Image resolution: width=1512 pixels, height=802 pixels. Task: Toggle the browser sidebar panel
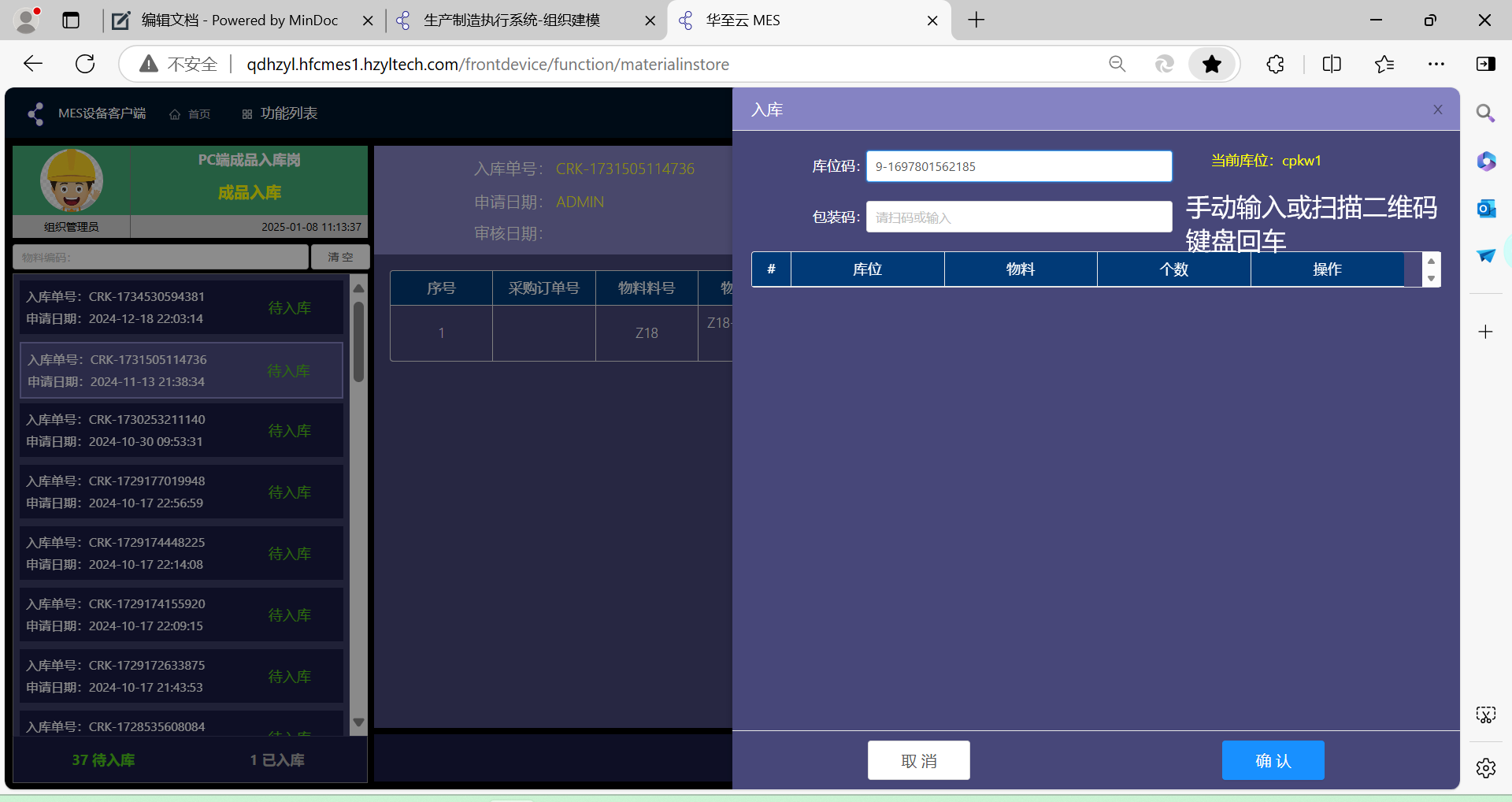tap(1486, 64)
